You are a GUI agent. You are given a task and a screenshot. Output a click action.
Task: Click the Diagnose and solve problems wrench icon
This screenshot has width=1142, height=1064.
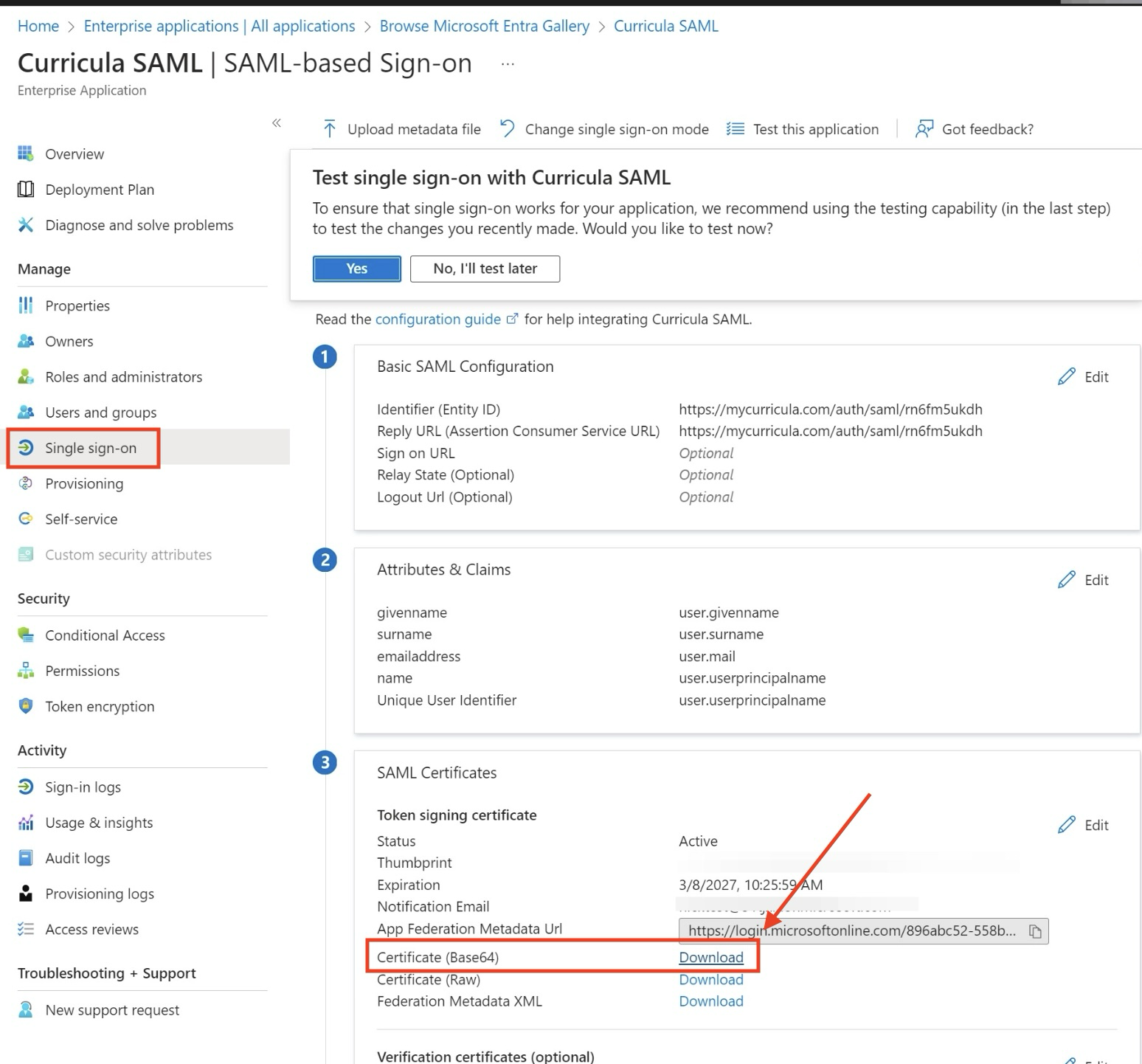coord(26,224)
